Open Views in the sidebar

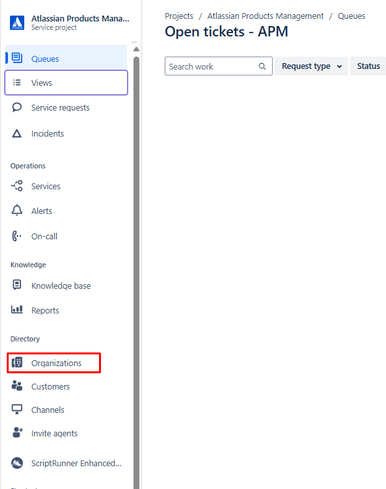[x=66, y=82]
